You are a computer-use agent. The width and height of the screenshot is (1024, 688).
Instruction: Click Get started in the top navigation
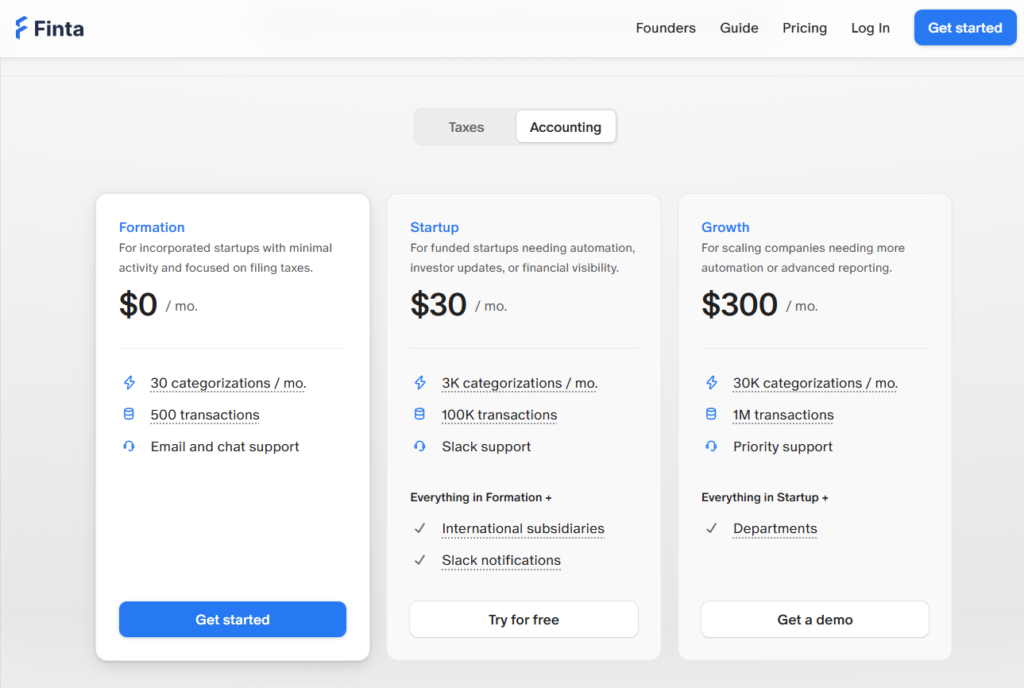964,27
